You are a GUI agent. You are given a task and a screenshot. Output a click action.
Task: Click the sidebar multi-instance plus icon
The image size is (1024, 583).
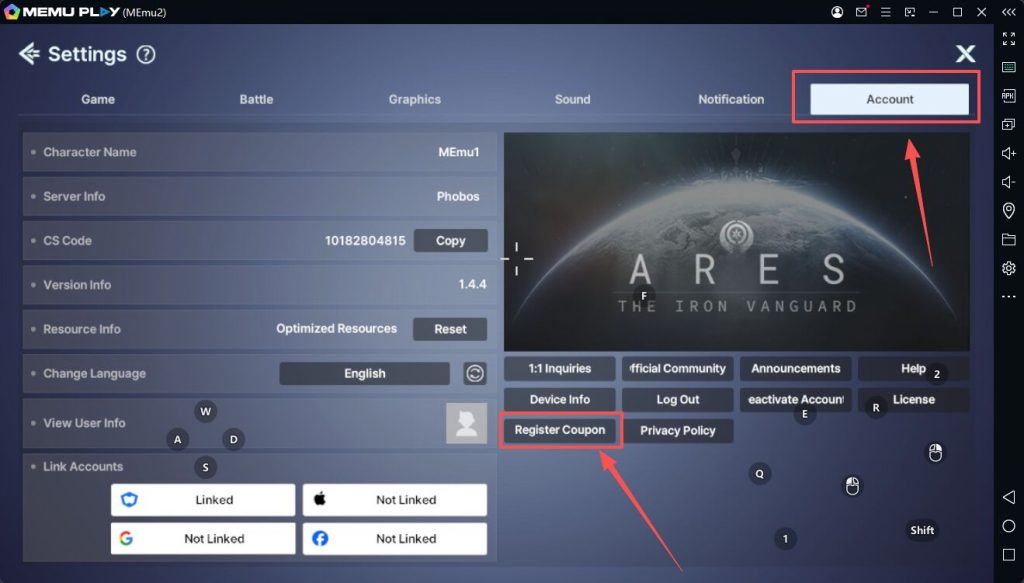click(x=1008, y=124)
